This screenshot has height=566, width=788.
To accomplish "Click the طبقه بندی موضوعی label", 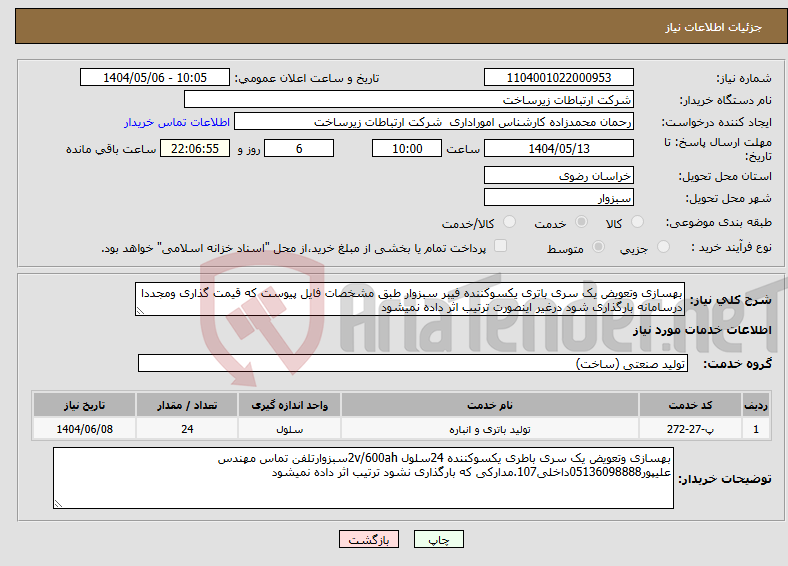I will coord(719,222).
